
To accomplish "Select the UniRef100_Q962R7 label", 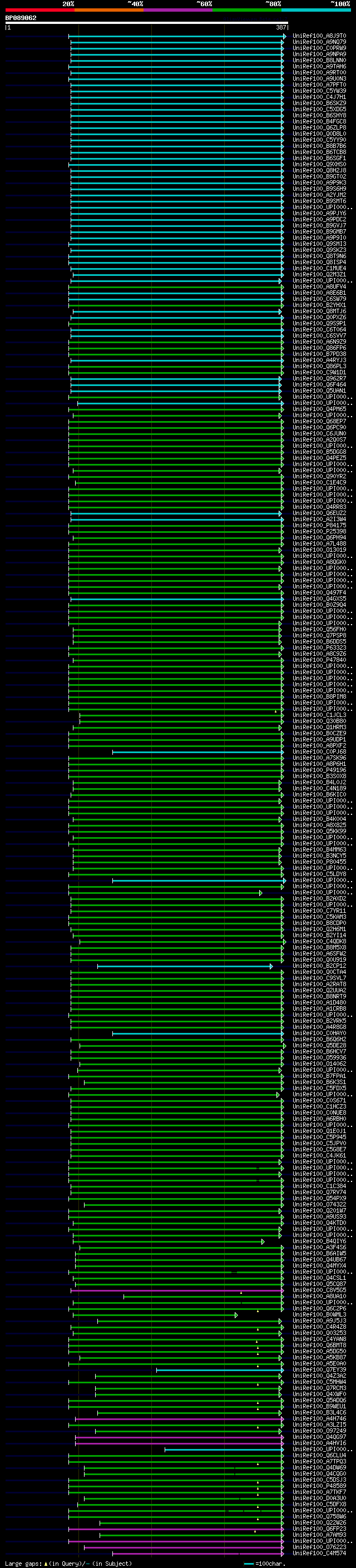I will pos(319,379).
